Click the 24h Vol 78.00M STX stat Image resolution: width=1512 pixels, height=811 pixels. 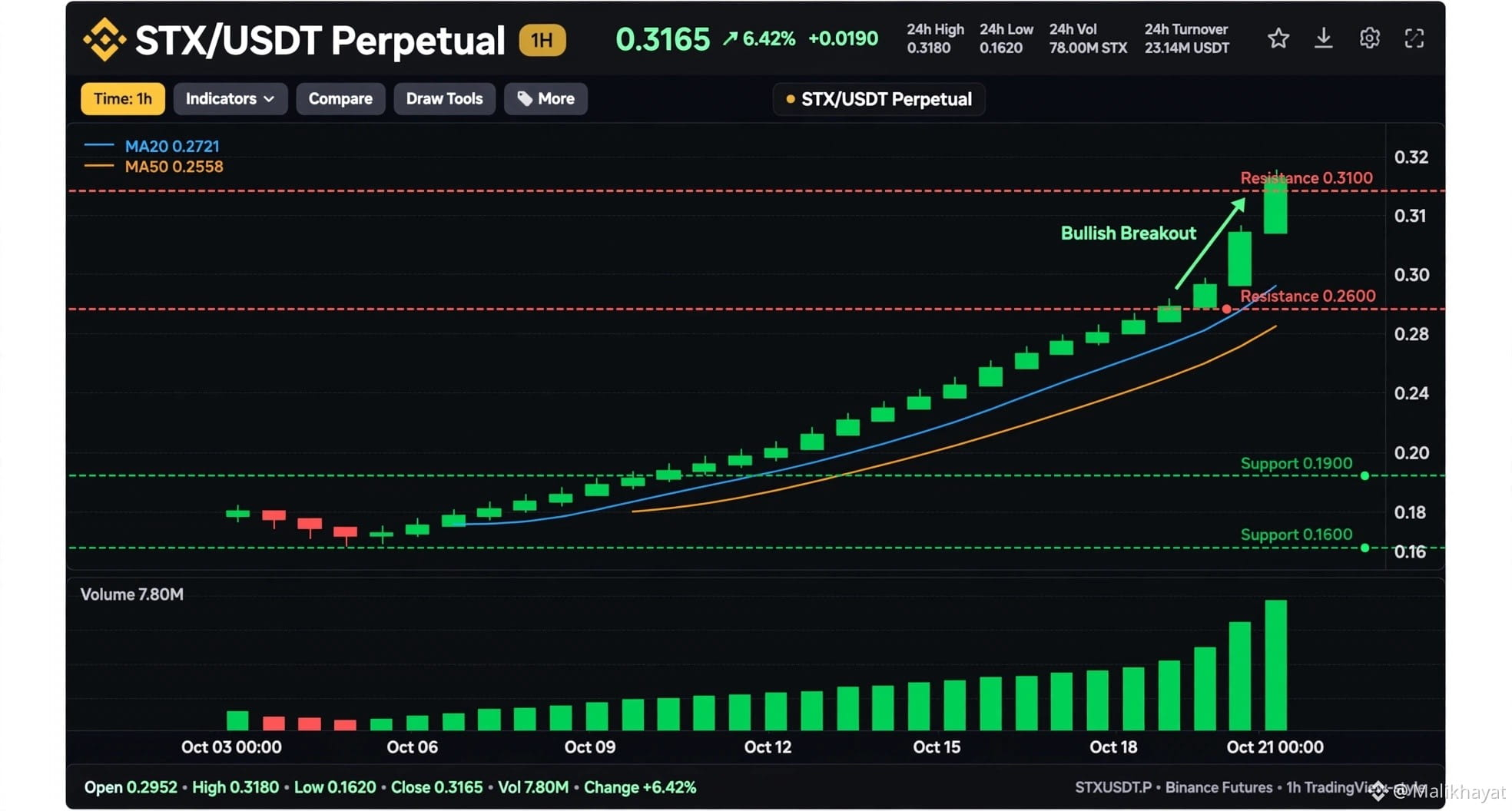click(x=1088, y=38)
